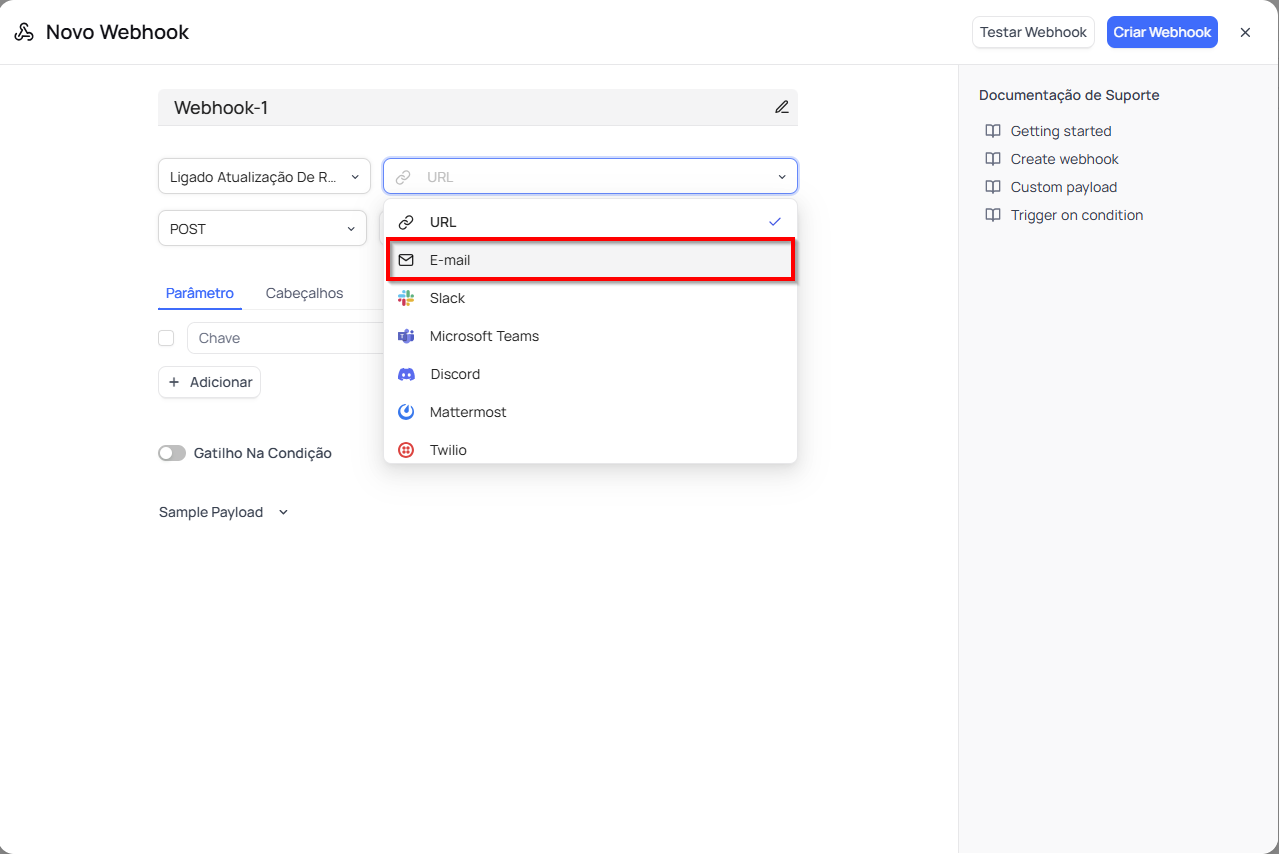Screen dimensions: 1279x854
Task: Enable the Gatilho Na Condição toggle
Action: (x=172, y=453)
